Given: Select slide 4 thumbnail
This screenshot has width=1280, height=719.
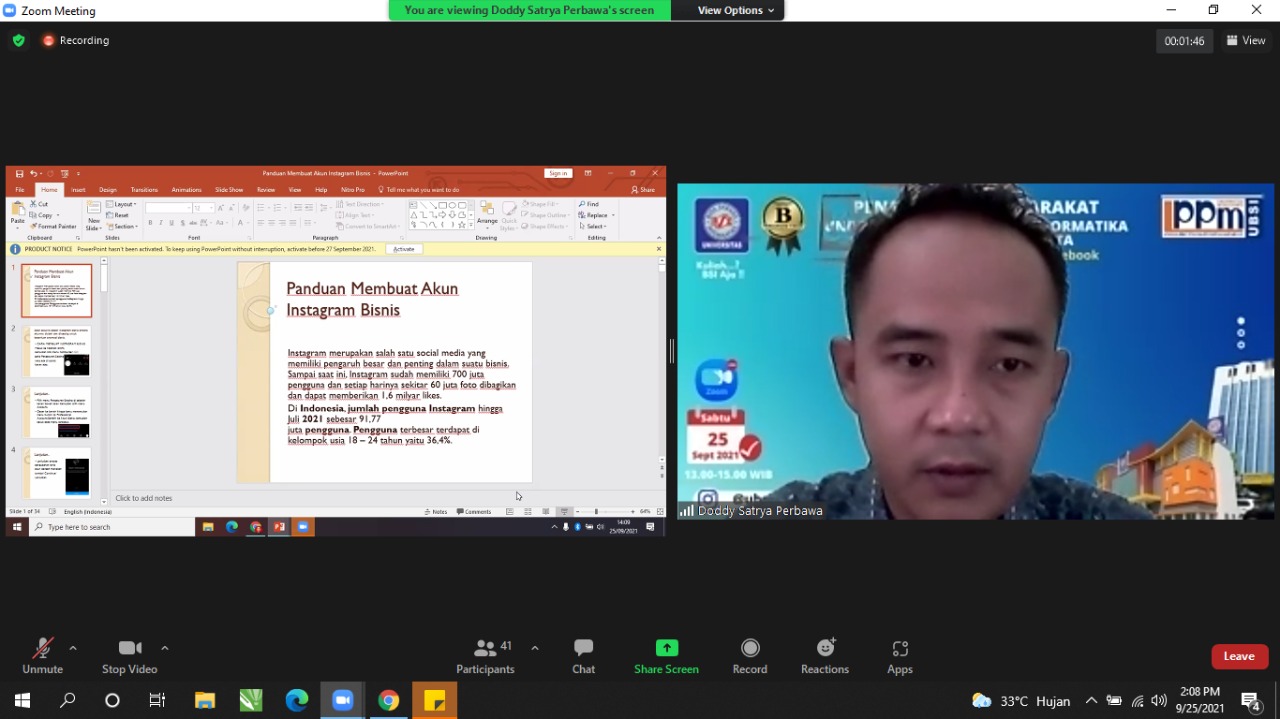Looking at the screenshot, I should (x=57, y=472).
